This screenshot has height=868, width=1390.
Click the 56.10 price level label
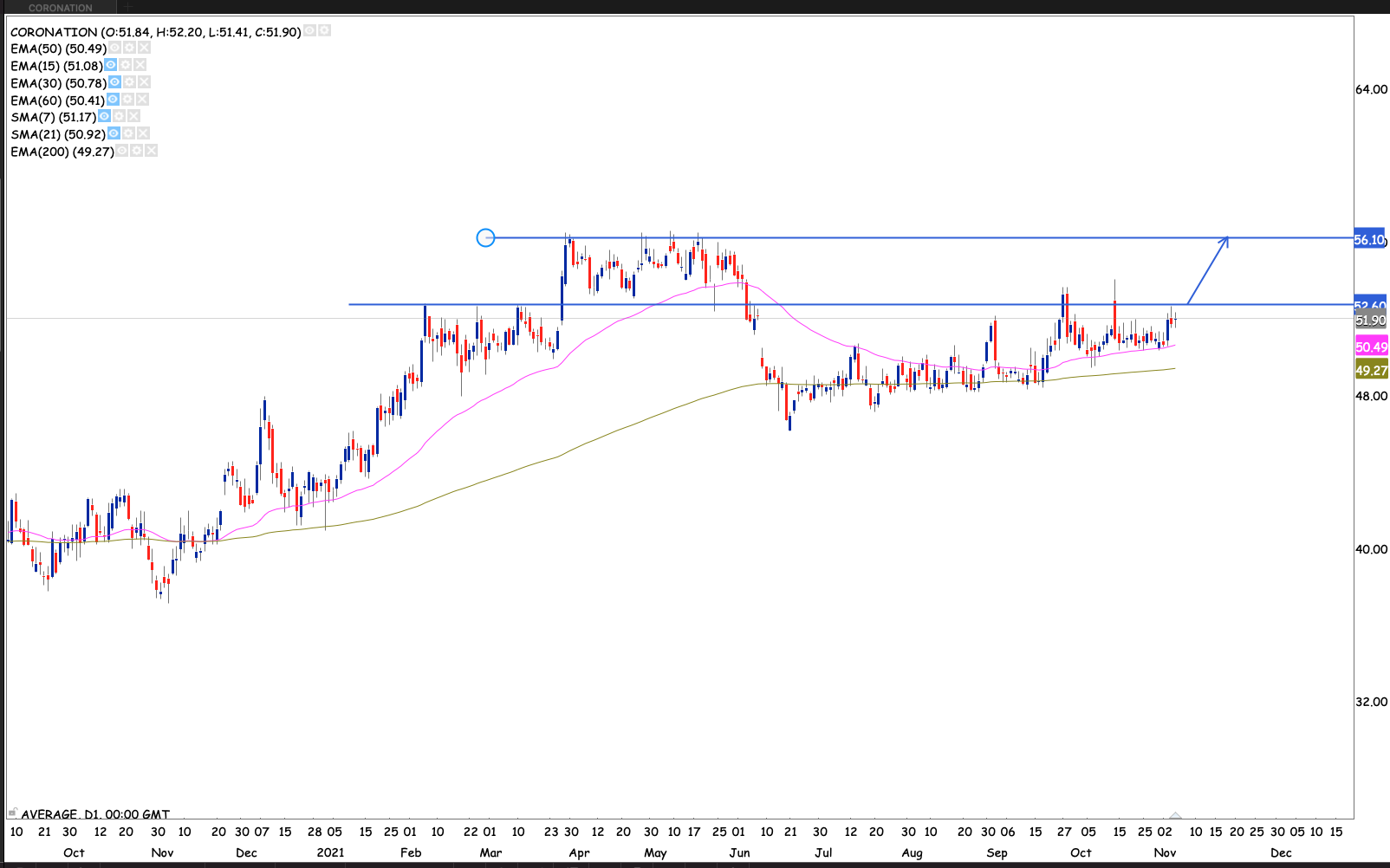pos(1369,239)
